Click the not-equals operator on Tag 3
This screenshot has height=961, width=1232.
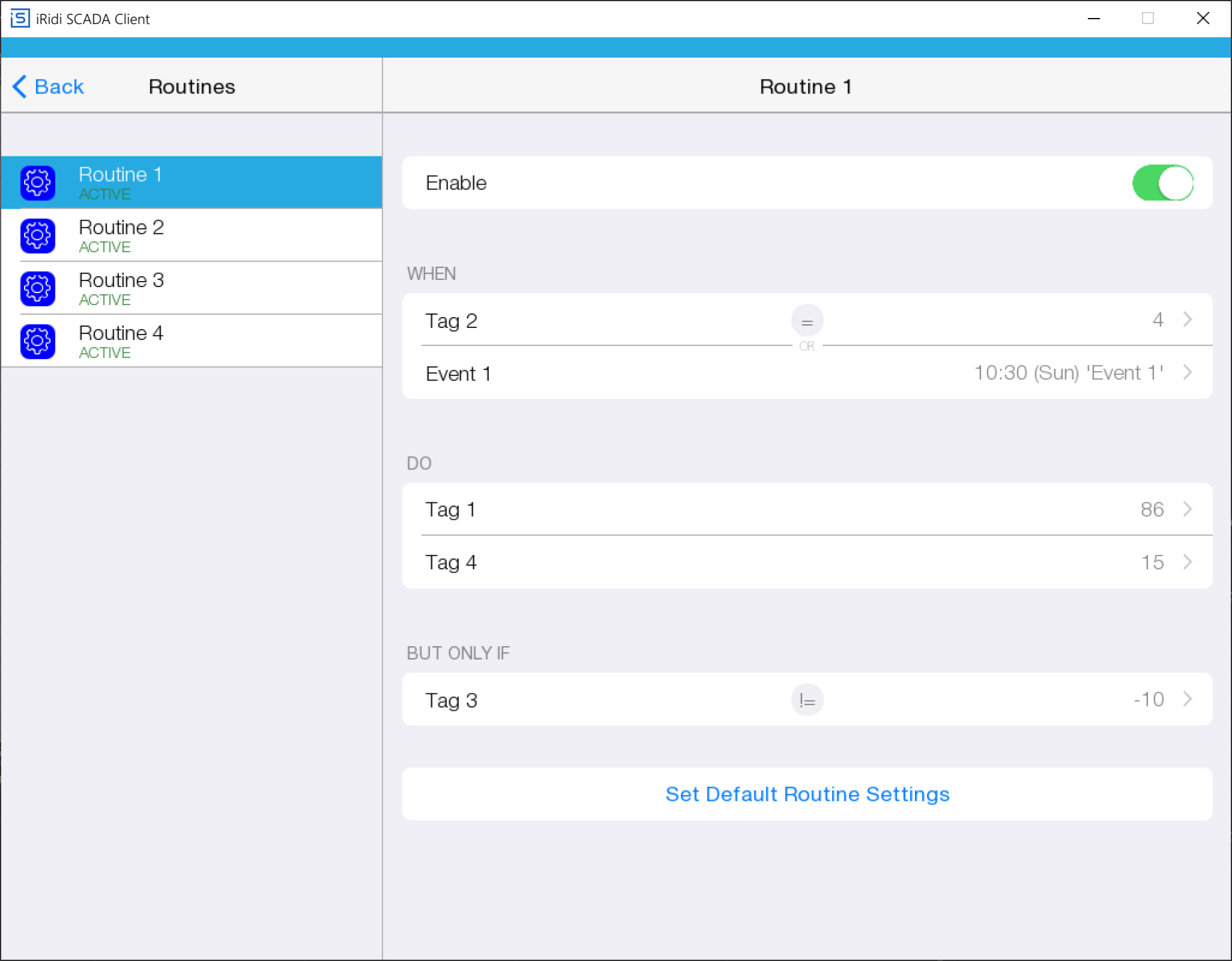(807, 700)
